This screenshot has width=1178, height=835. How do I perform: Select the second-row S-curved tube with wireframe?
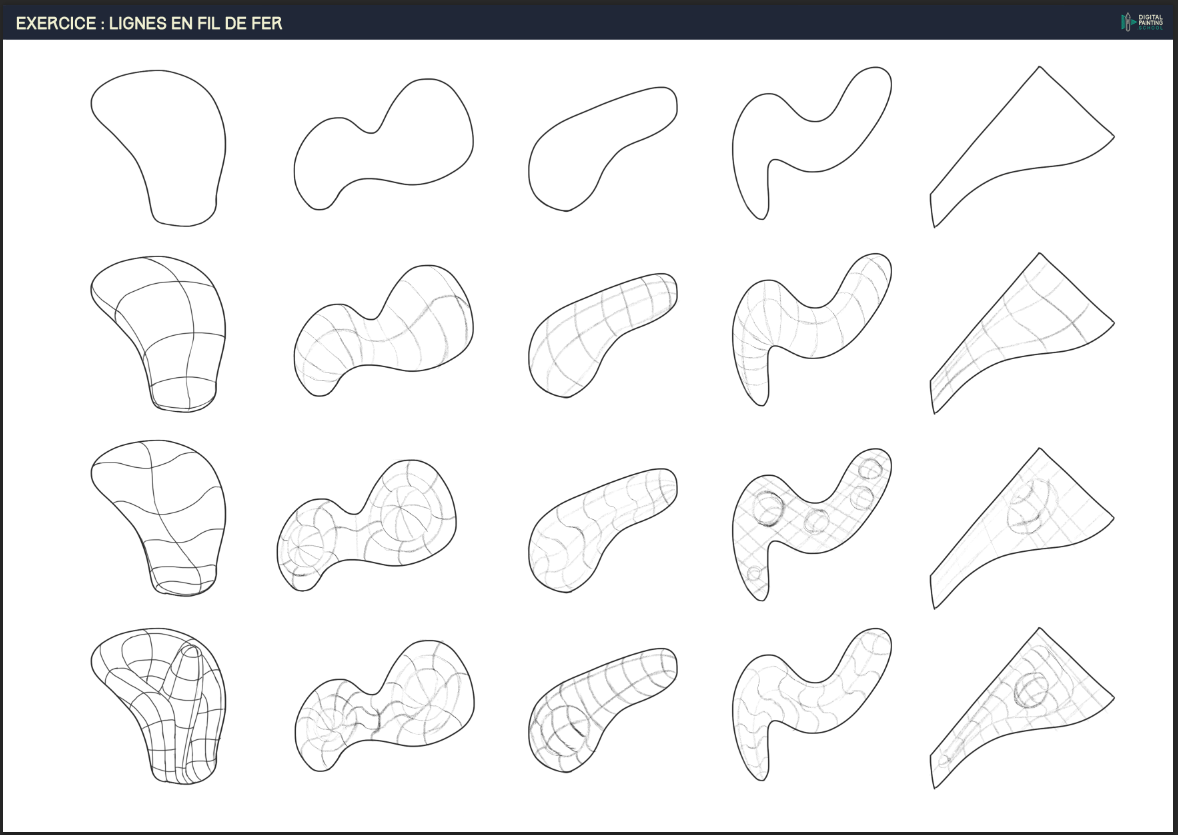(805, 330)
